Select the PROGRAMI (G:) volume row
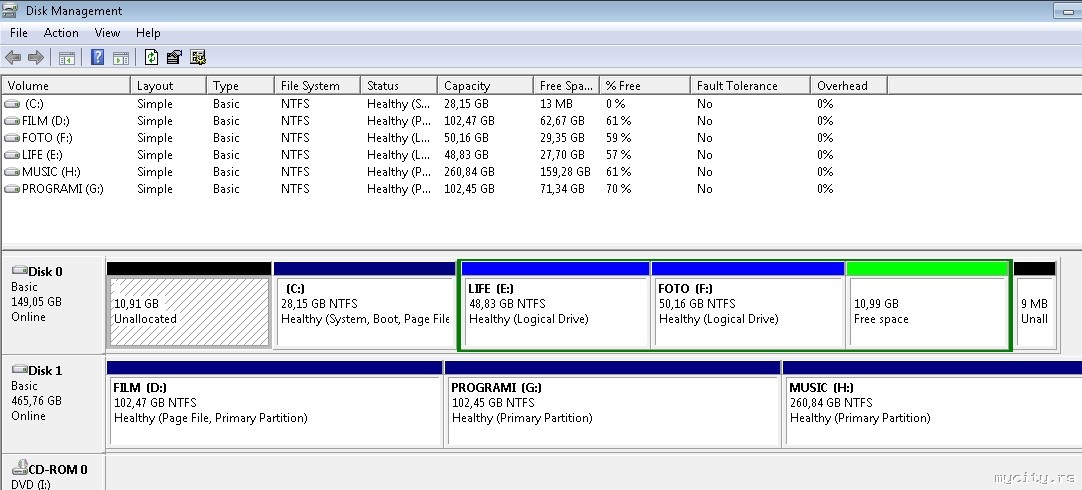1082x490 pixels. click(x=62, y=189)
